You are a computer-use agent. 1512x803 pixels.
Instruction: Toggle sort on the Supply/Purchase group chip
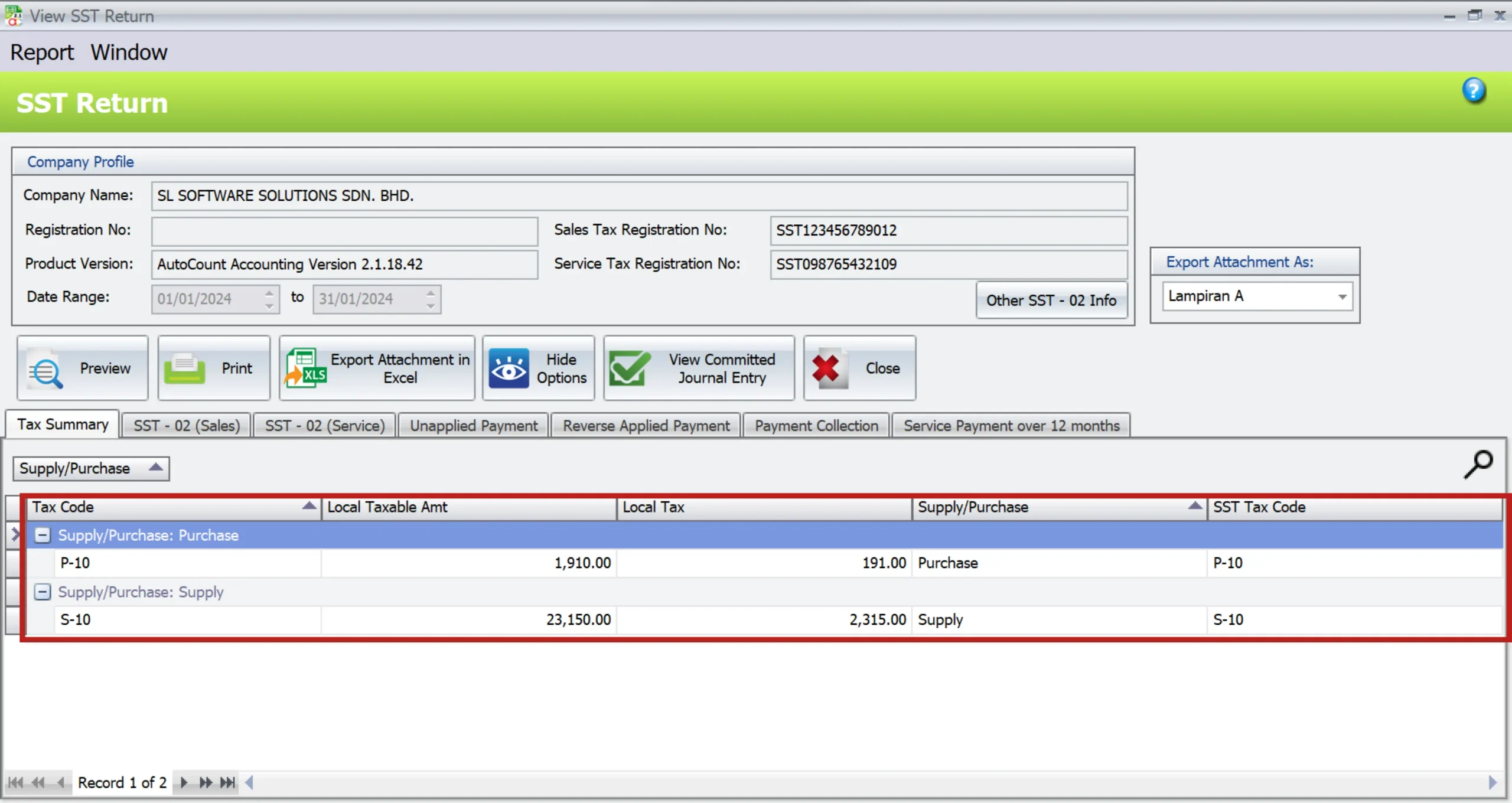(x=90, y=468)
